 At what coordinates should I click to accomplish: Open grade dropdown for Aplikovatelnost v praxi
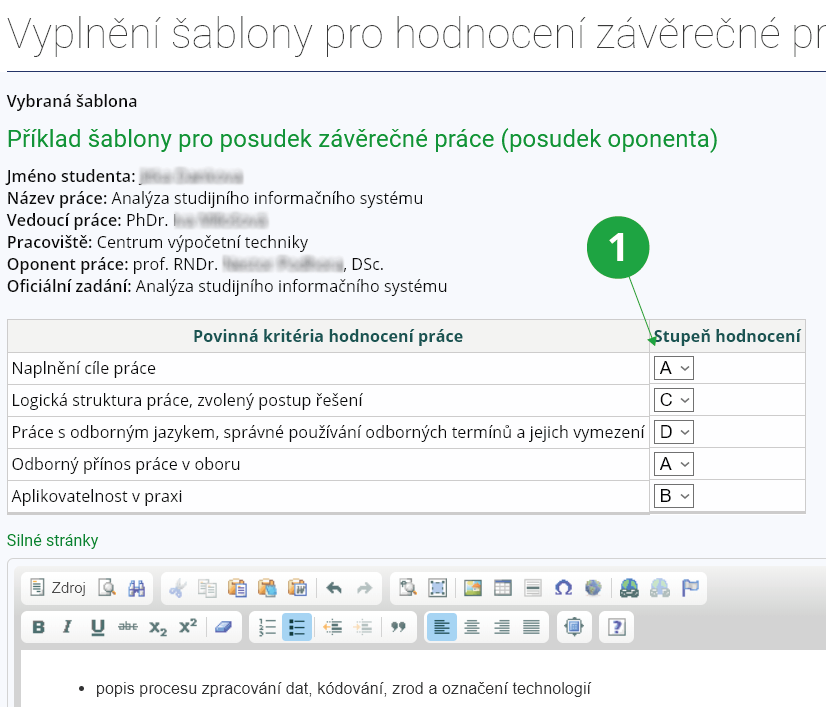673,496
